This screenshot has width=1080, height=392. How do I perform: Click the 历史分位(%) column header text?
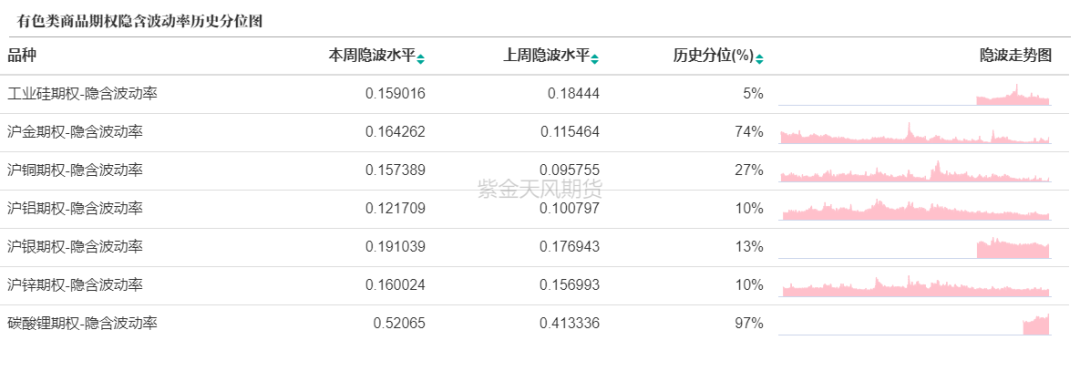coord(714,56)
